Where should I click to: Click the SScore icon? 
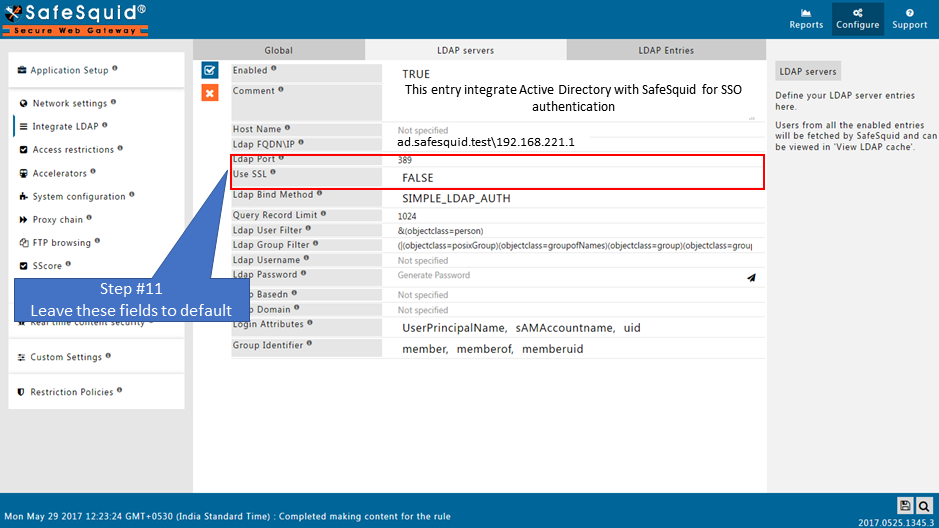[x=23, y=266]
